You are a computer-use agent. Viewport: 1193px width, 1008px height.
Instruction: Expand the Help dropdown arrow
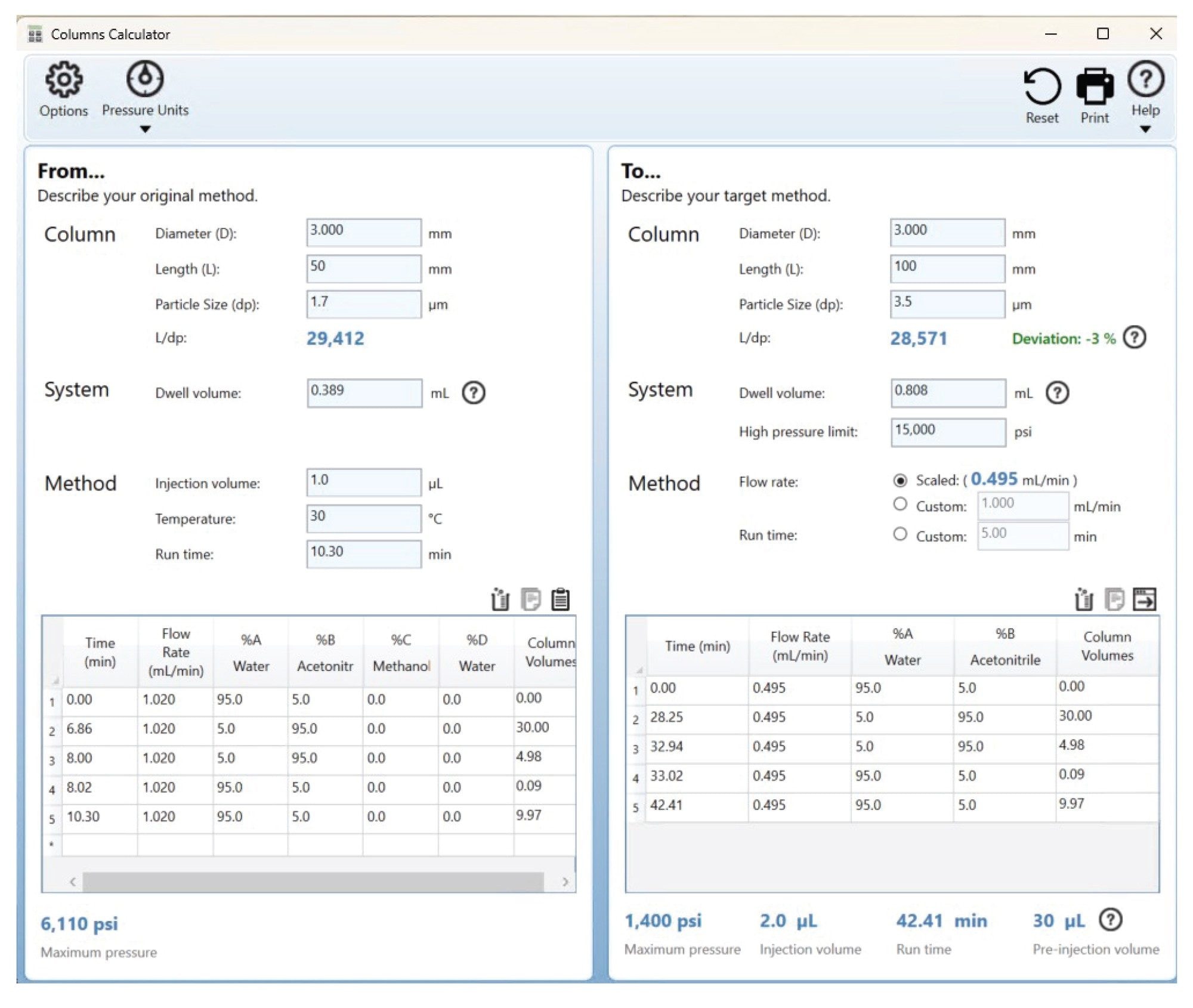pos(1145,129)
